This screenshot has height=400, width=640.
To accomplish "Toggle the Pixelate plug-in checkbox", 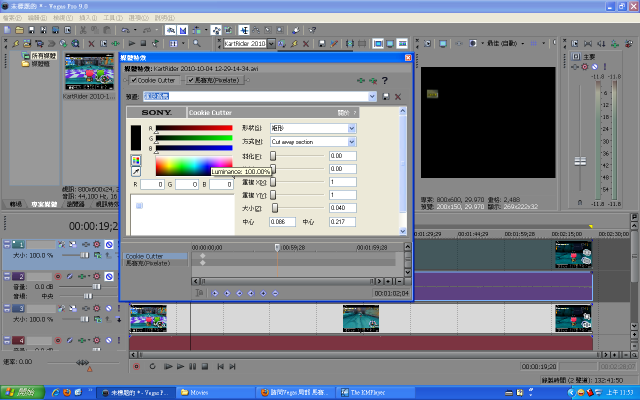I will coord(191,80).
